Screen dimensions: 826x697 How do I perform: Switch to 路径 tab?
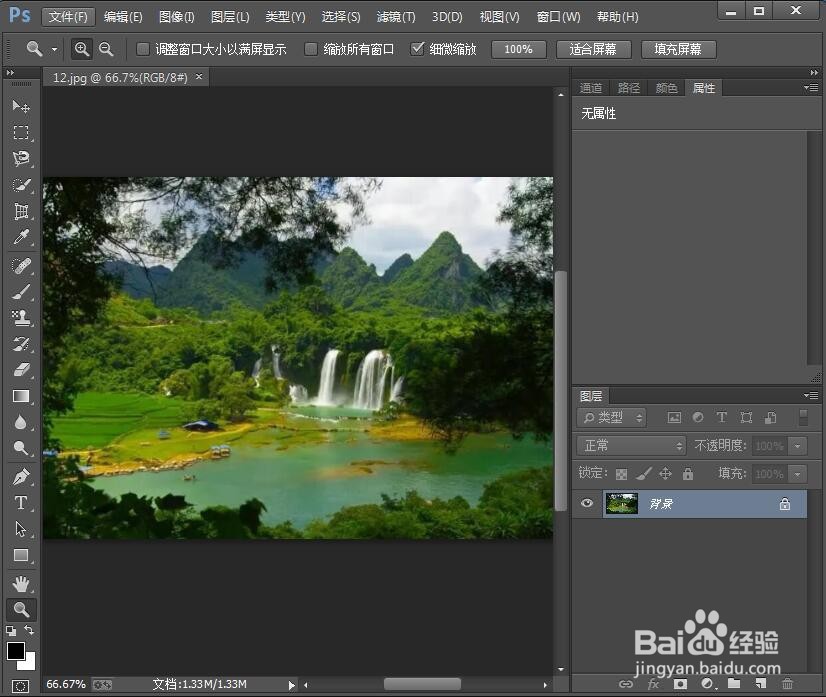(628, 88)
